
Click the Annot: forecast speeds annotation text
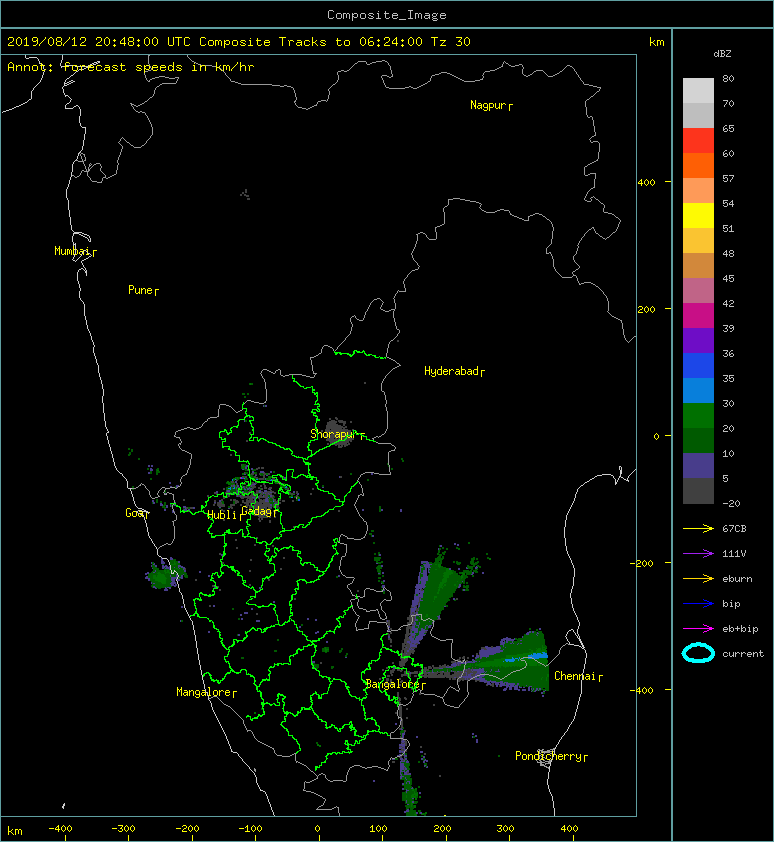[131, 67]
